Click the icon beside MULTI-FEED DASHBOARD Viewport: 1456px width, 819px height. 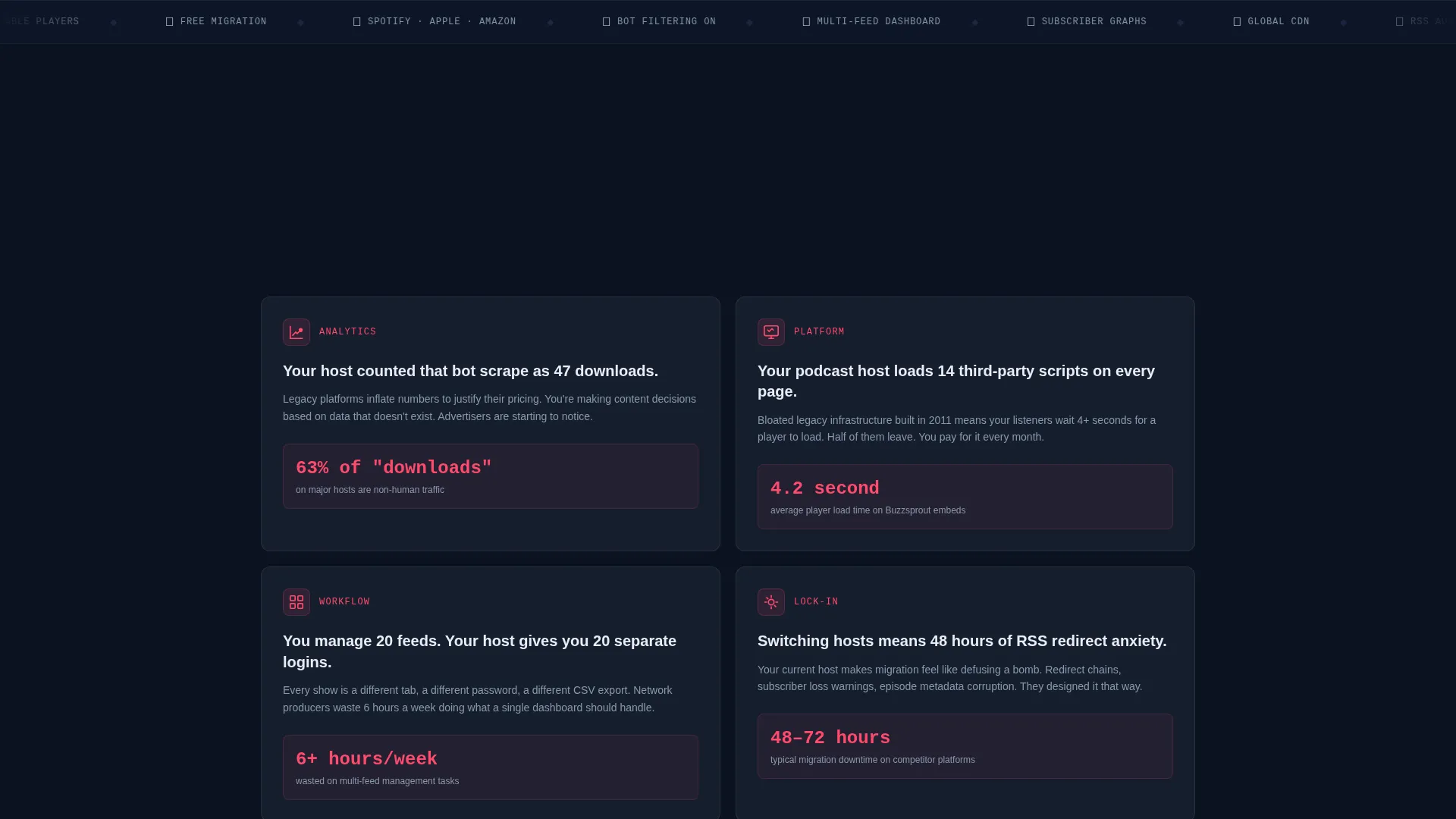click(807, 22)
